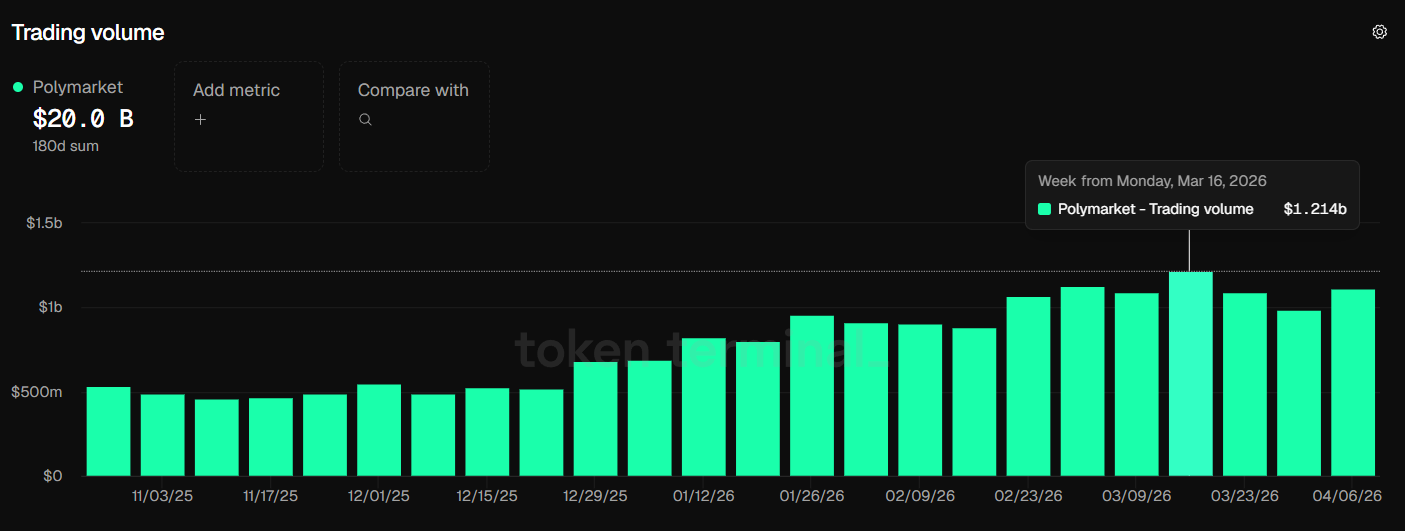Click the bar above the 03/09/26 label
This screenshot has width=1405, height=531.
click(x=1137, y=384)
